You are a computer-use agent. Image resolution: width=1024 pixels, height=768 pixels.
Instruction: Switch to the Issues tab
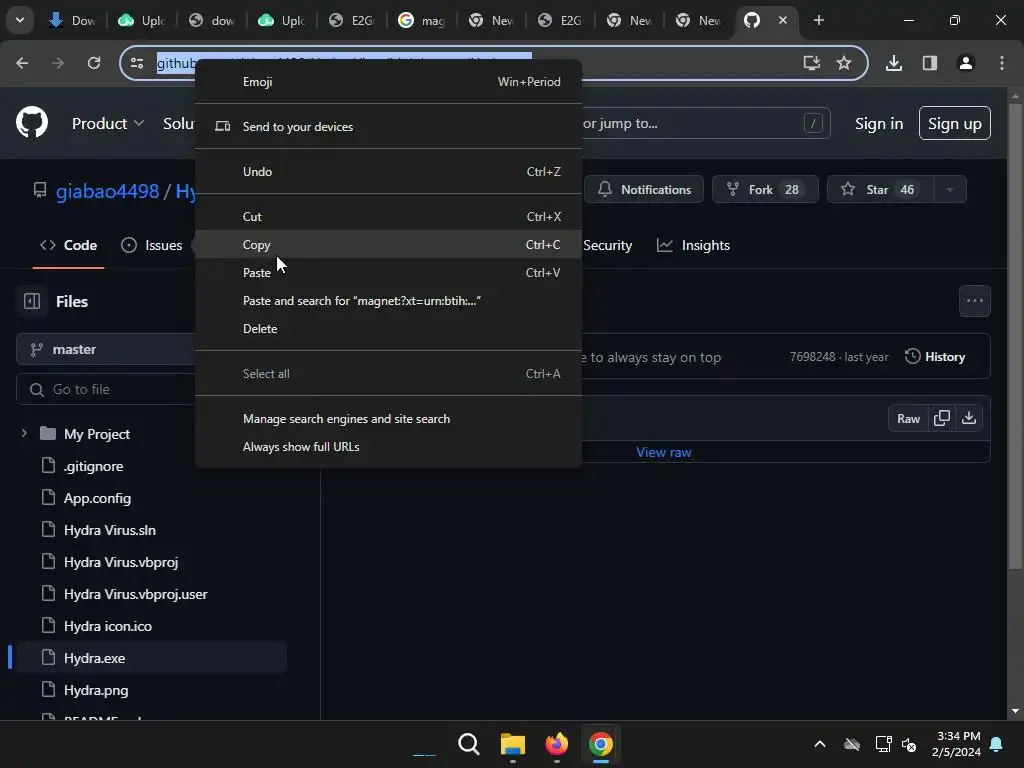pyautogui.click(x=152, y=246)
